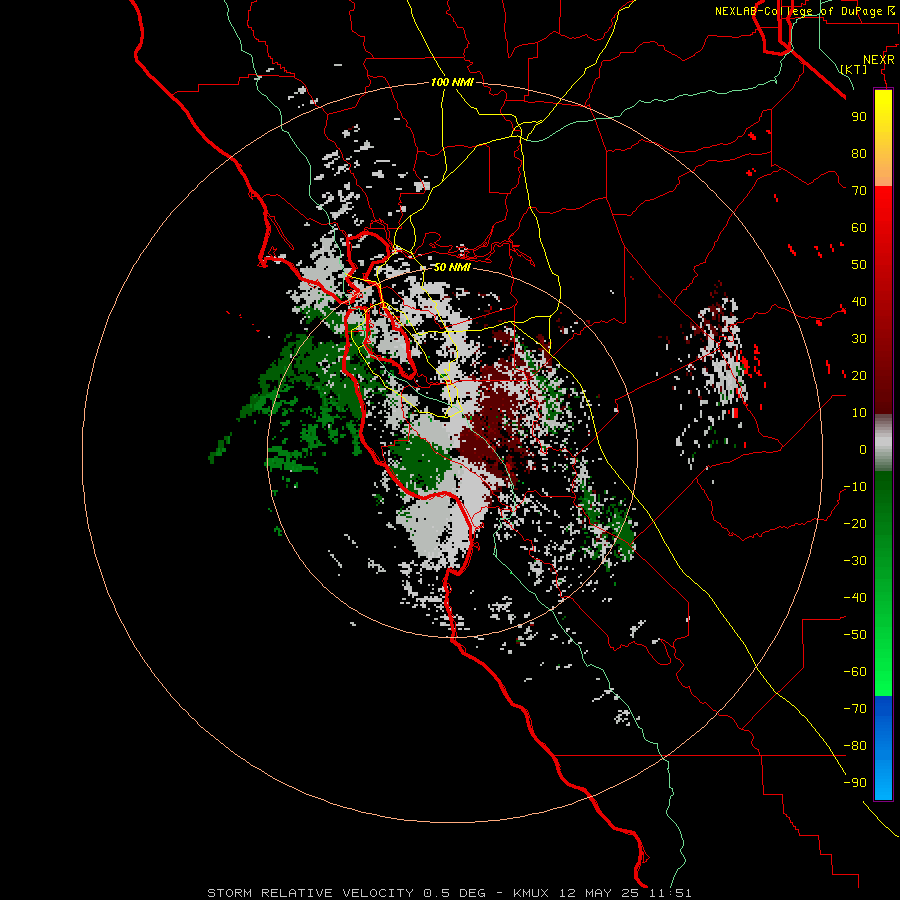Click the 30 value on the velocity scale
Viewport: 900px width, 900px height.
coord(859,339)
